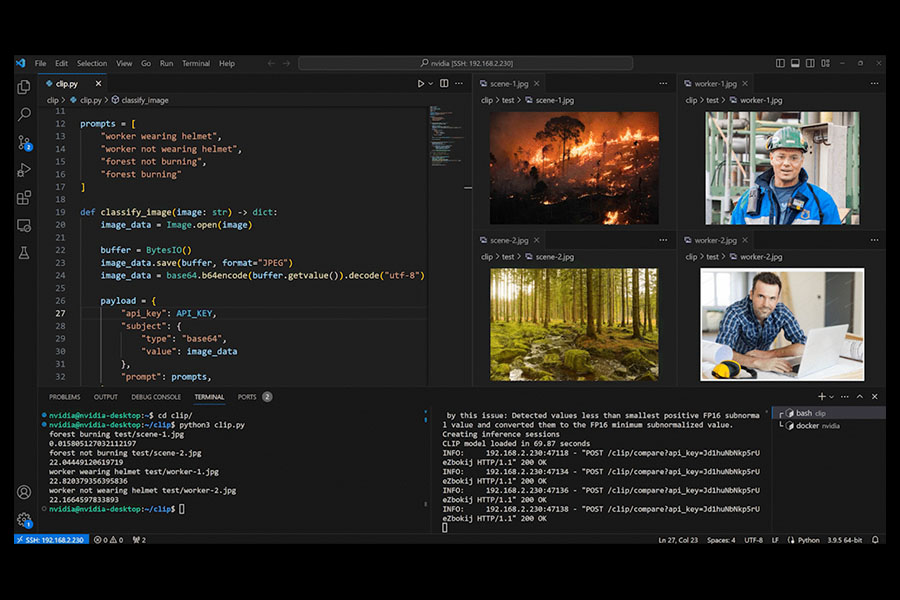Switch to the PROBLEMS panel tab
Viewport: 900px width, 600px height.
click(64, 397)
